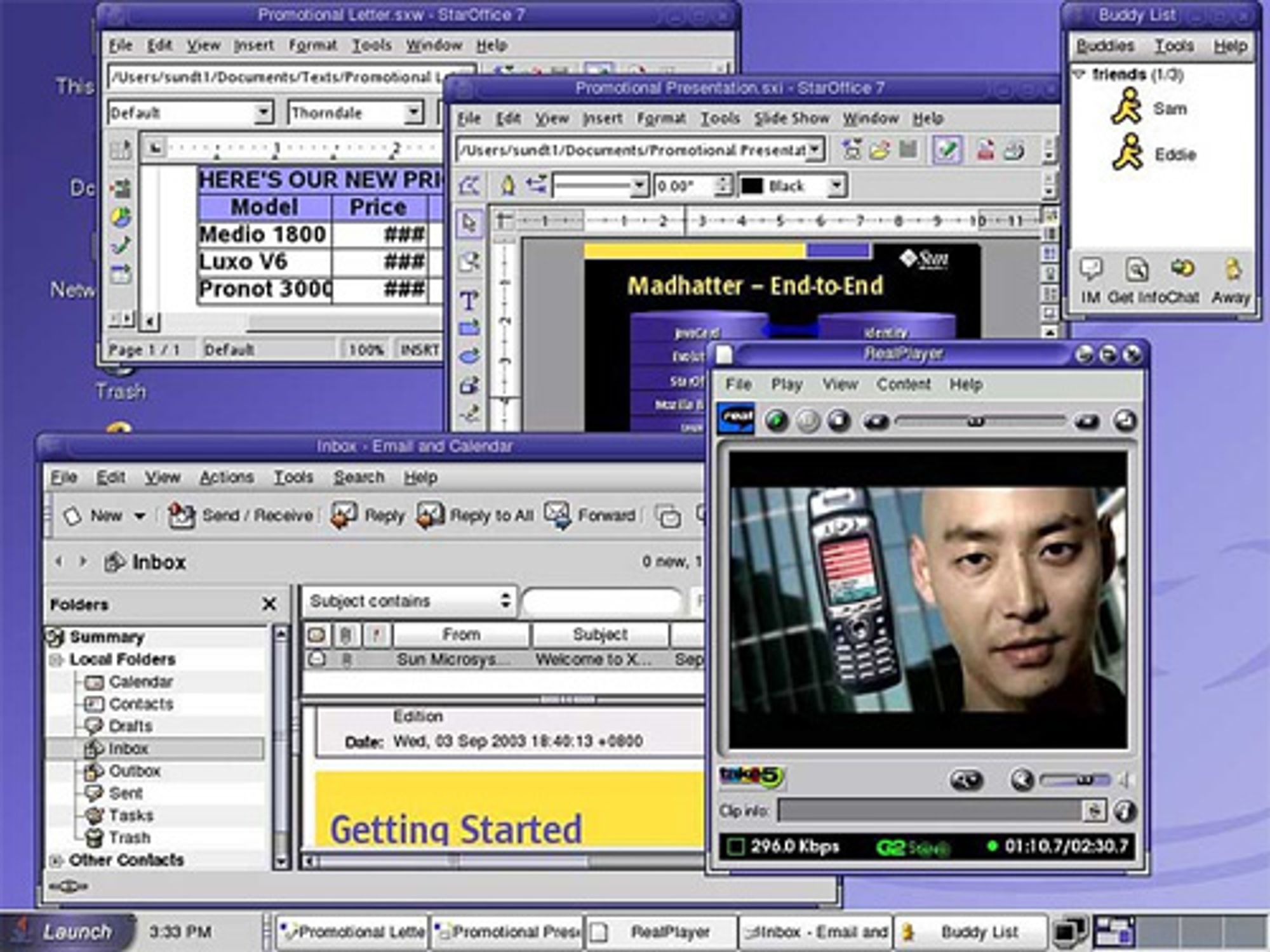The image size is (1270, 952).
Task: Sort emails by the From column header
Action: pyautogui.click(x=461, y=634)
